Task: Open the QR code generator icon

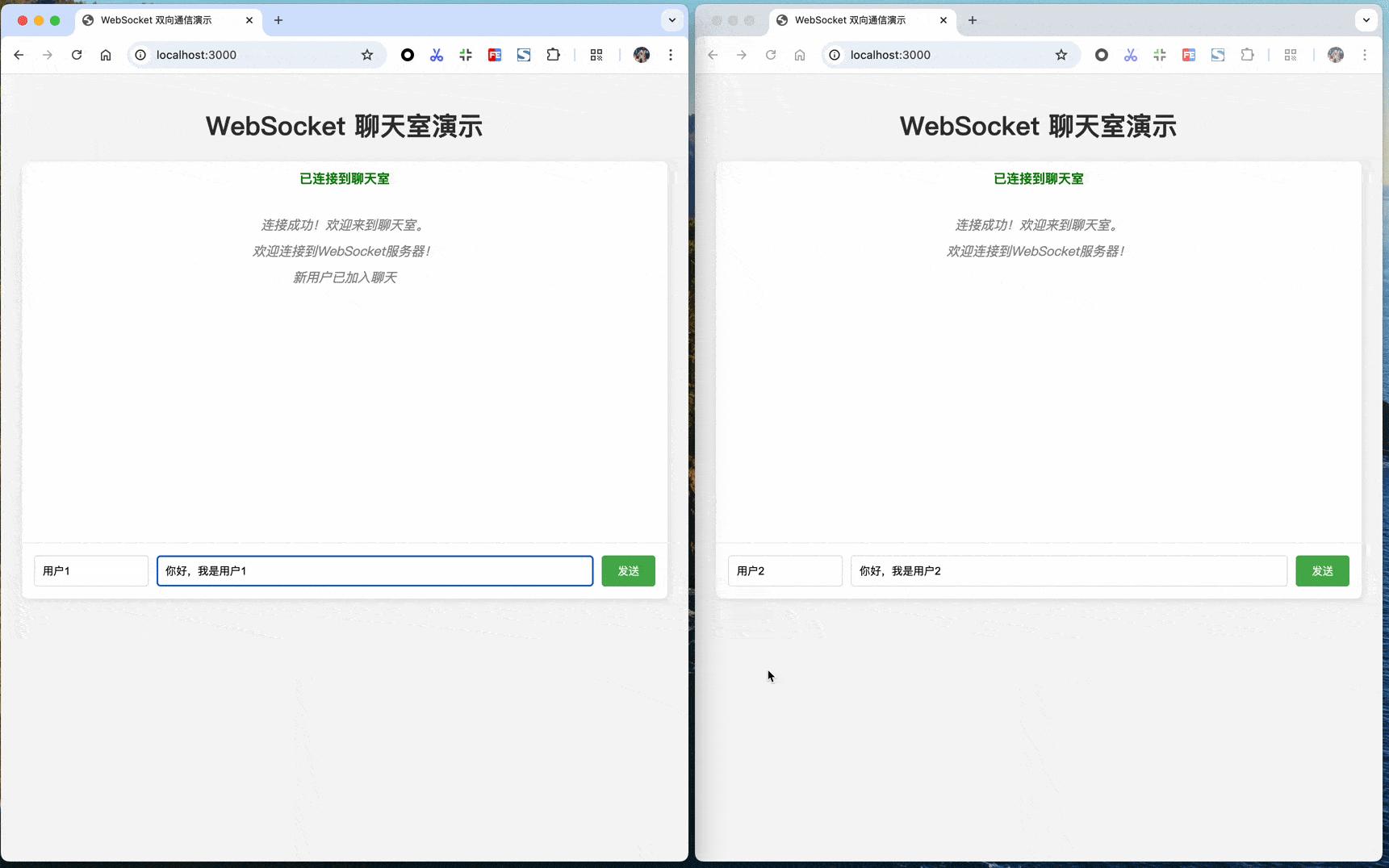Action: pos(596,55)
